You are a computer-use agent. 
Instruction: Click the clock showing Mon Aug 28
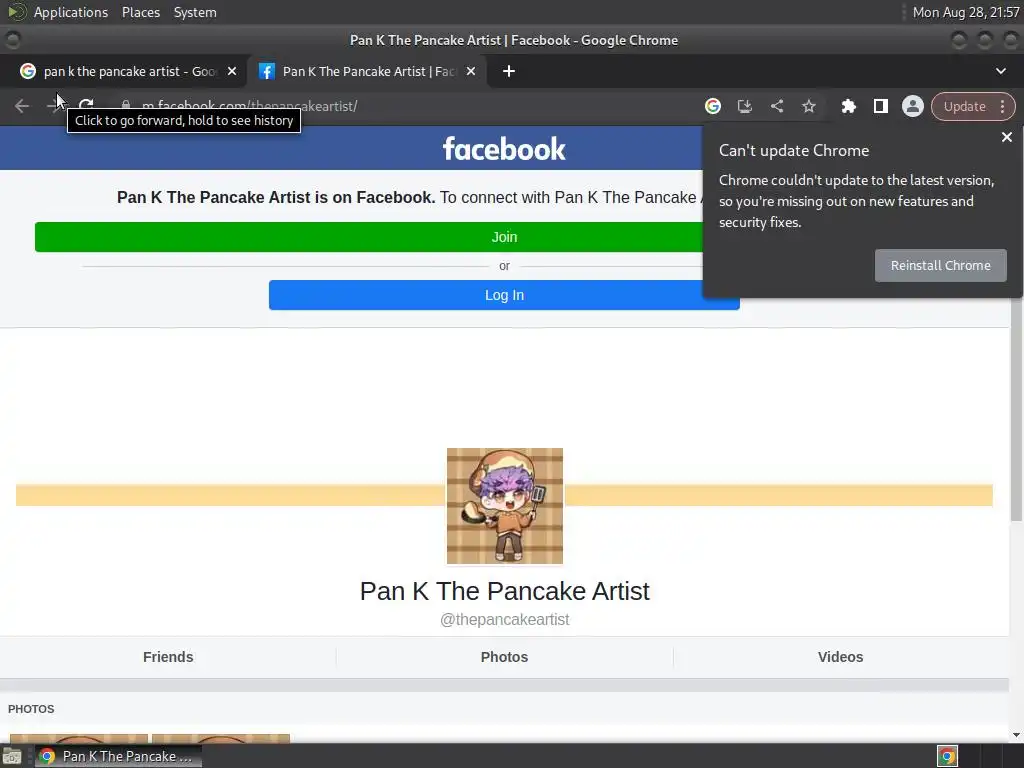tap(966, 12)
